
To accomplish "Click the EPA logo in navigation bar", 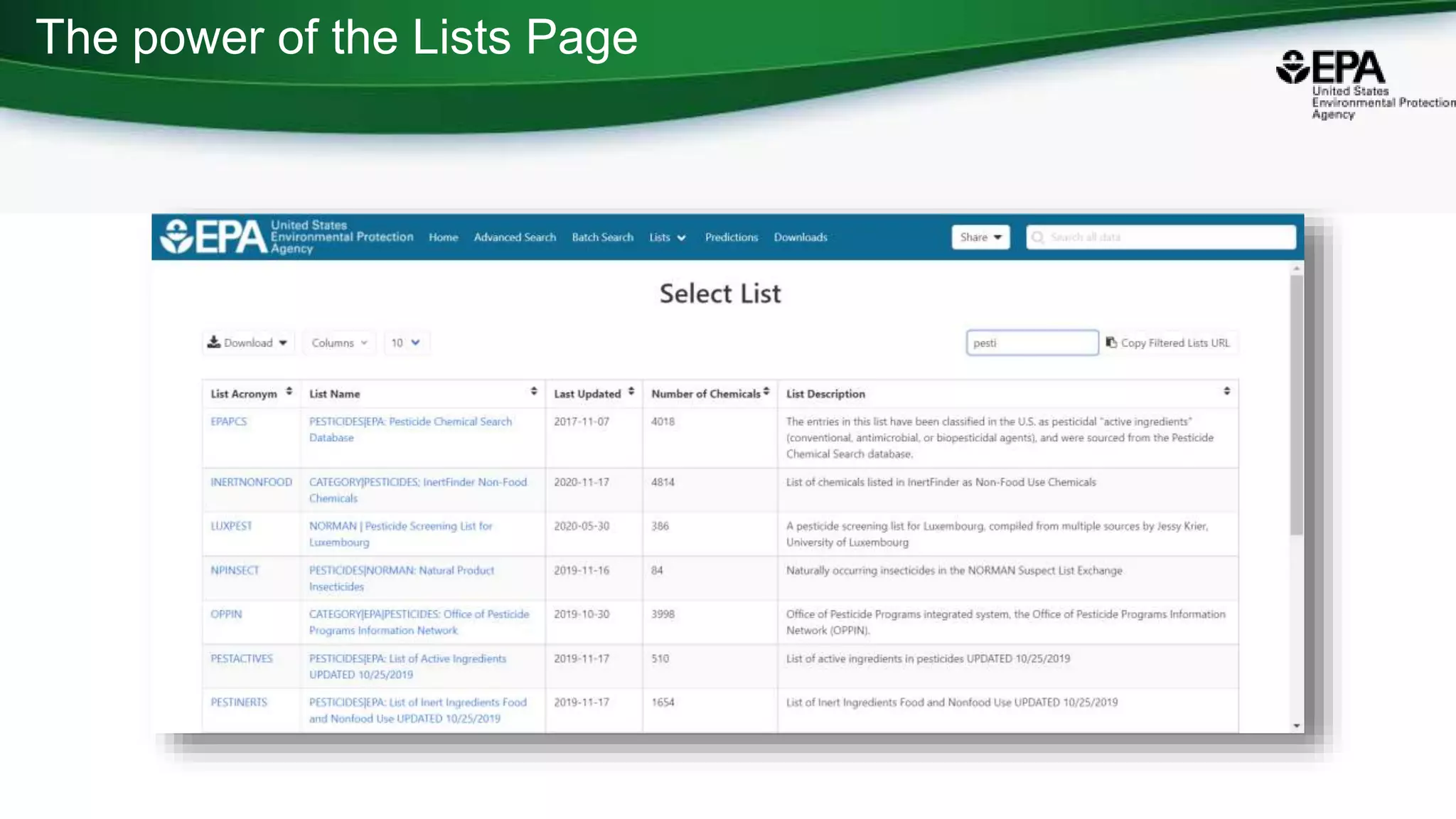I will pyautogui.click(x=213, y=237).
